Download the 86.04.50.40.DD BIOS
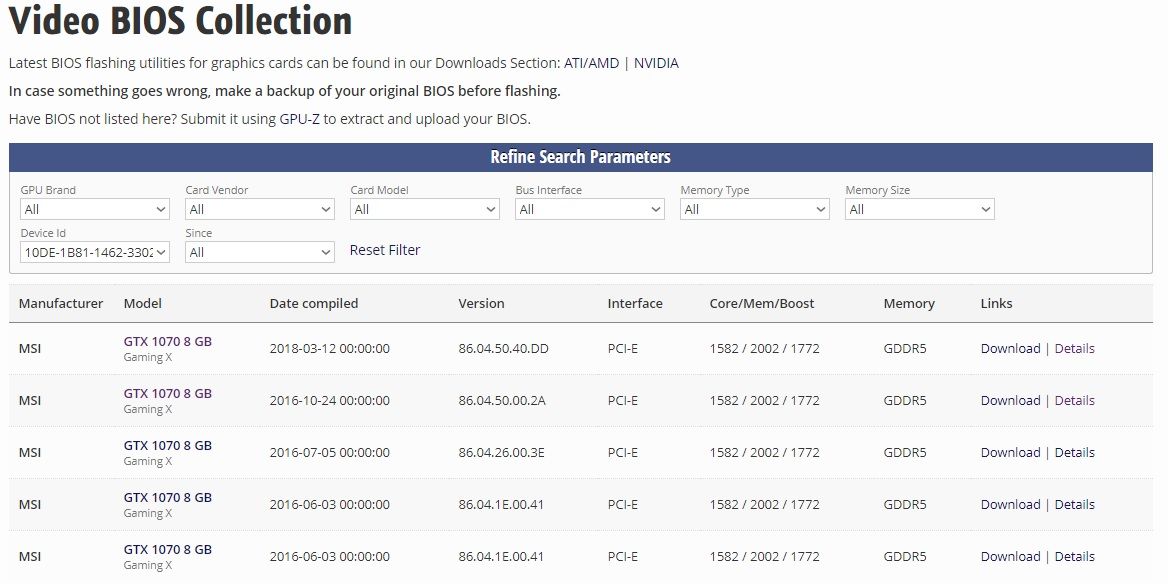Image resolution: width=1168 pixels, height=584 pixels. (x=1010, y=348)
